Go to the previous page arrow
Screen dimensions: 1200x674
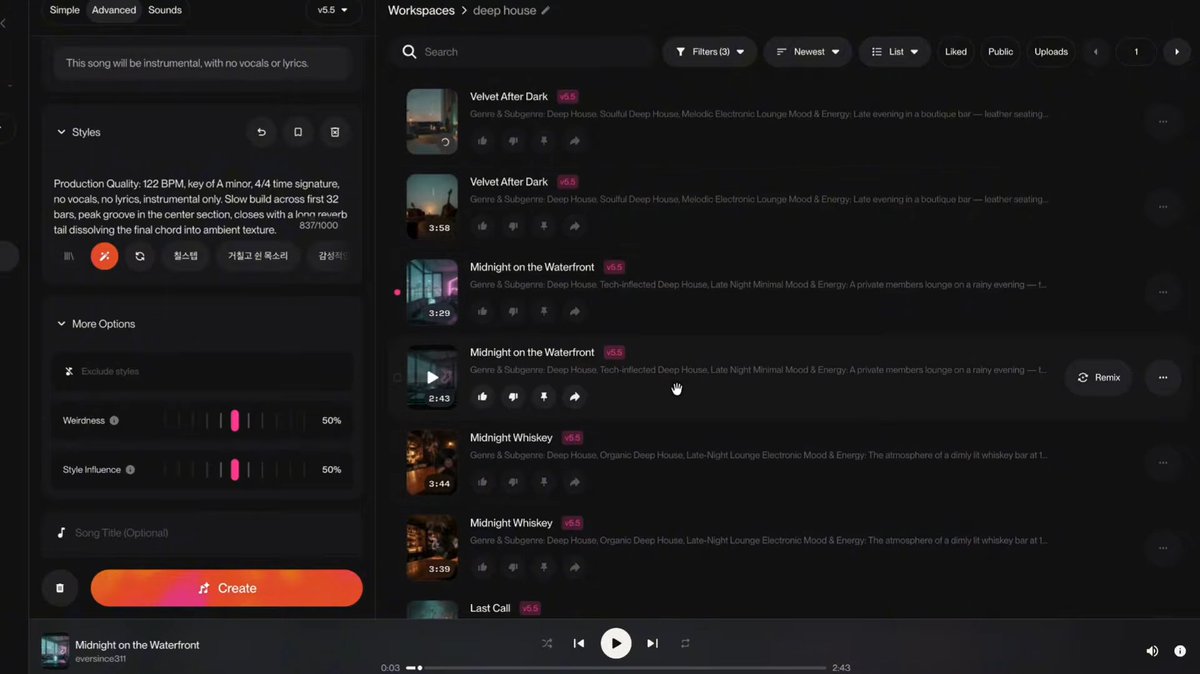1095,52
